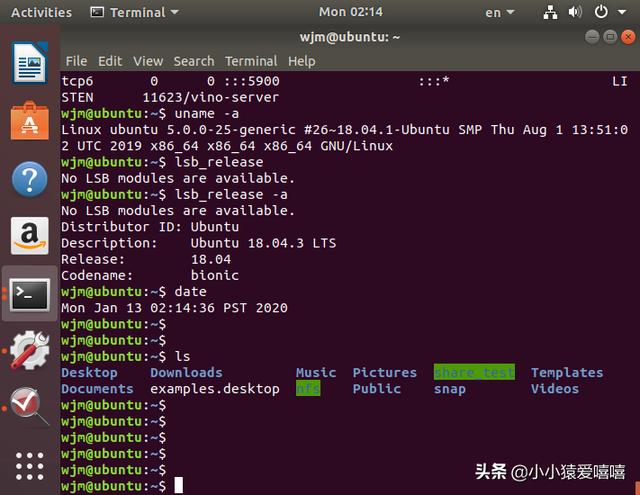Image resolution: width=640 pixels, height=495 pixels.
Task: Click the ':::5900' port address text
Action: pyautogui.click(x=251, y=81)
